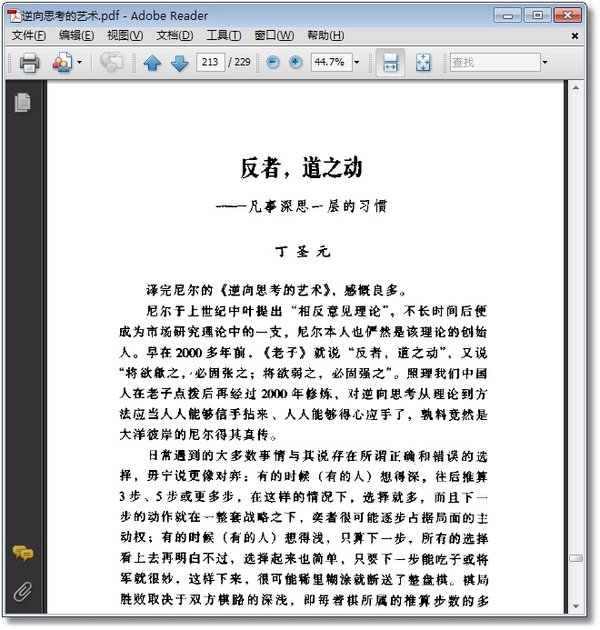Go to next page with down arrow
Screen dimensions: 600x630
point(179,63)
